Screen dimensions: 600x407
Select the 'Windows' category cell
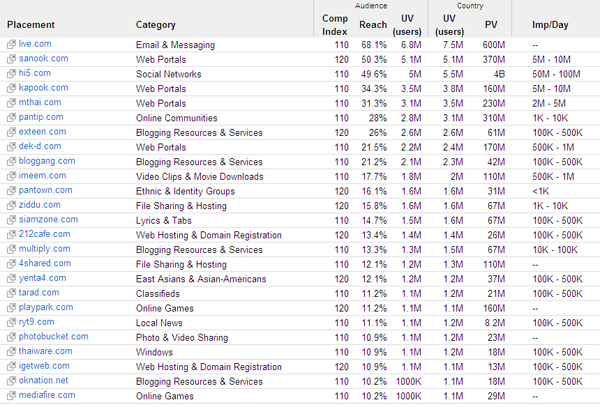click(x=154, y=352)
